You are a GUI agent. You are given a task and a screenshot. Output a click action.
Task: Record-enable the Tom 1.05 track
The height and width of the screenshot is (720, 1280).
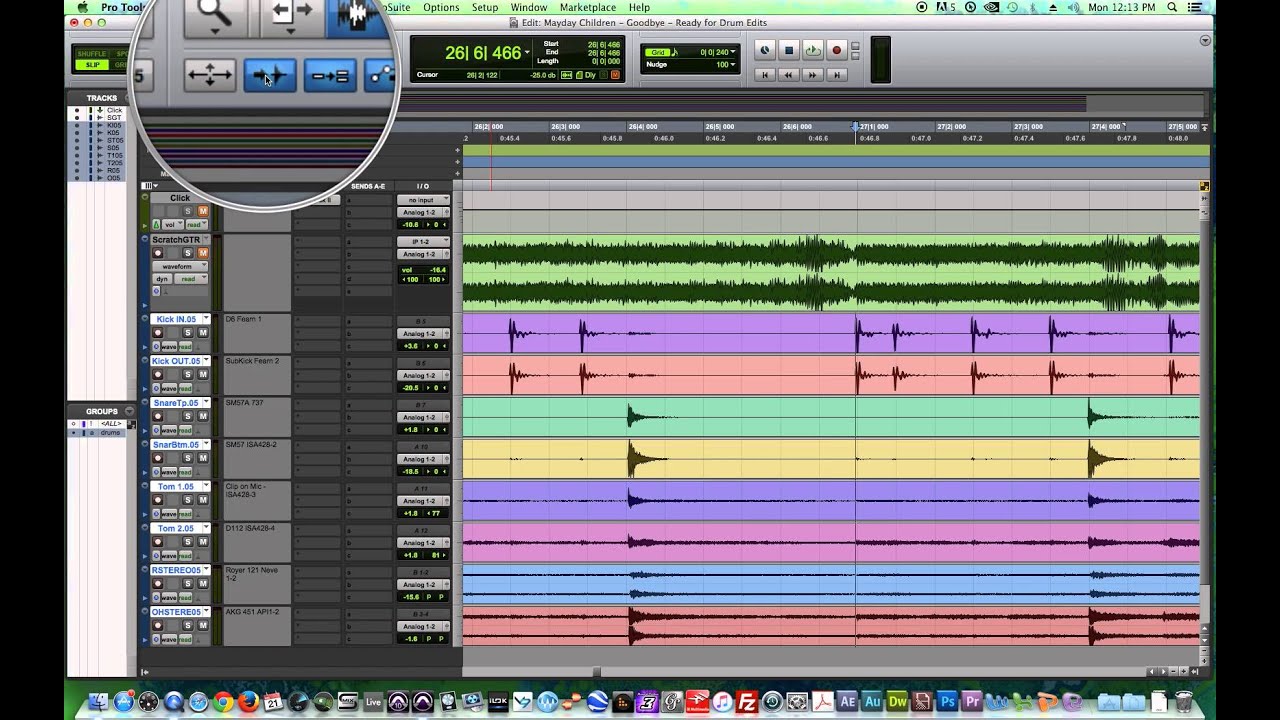coord(157,500)
